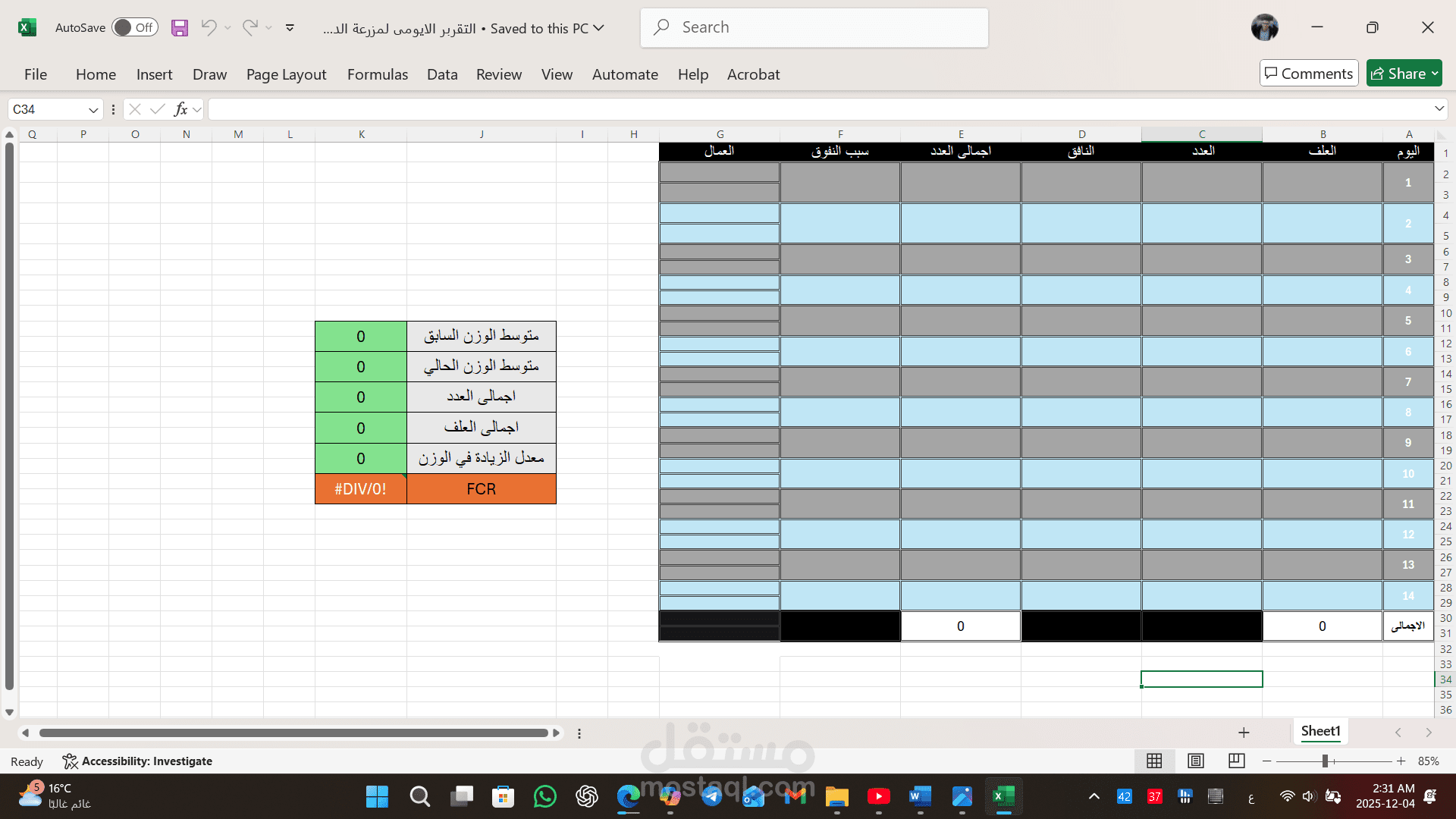Image resolution: width=1456 pixels, height=819 pixels.
Task: Click the 85% zoom level
Action: point(1429,761)
